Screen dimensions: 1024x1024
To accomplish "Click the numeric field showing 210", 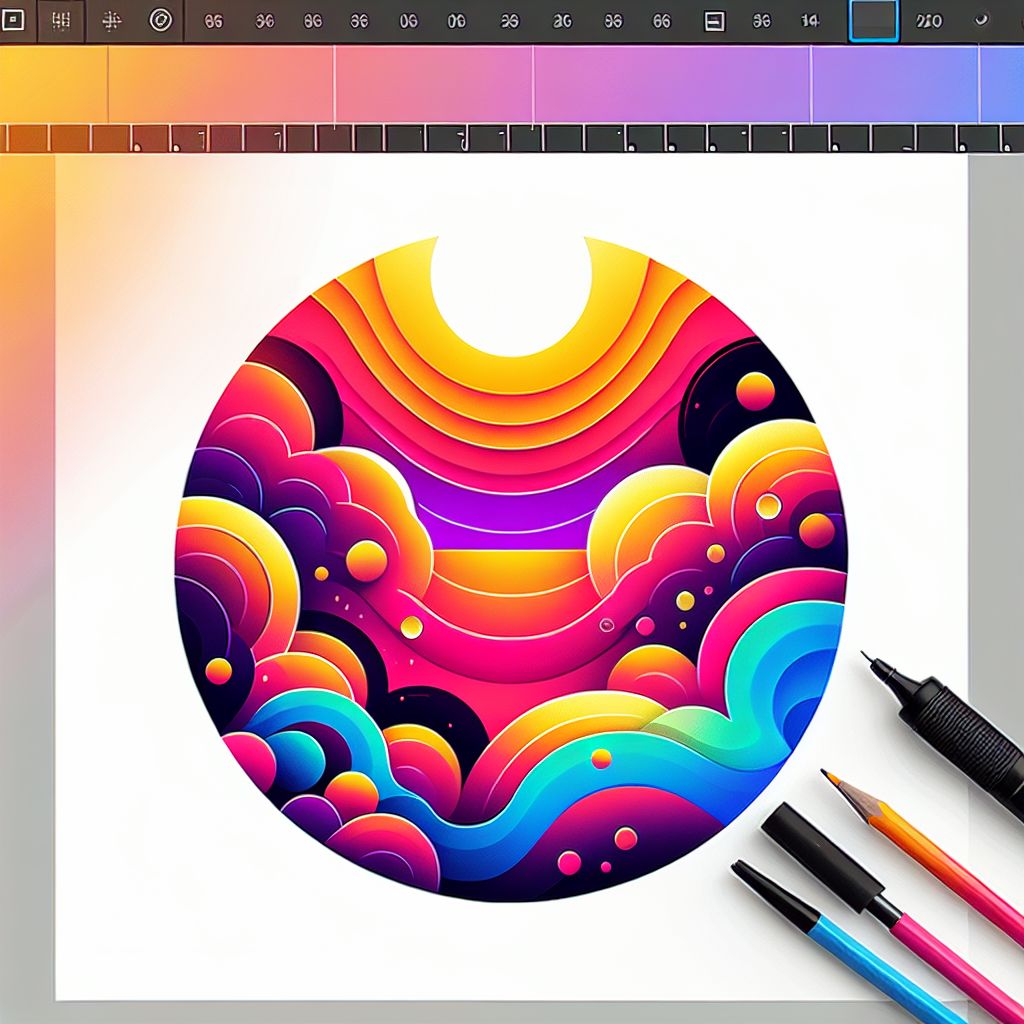I will pos(929,21).
